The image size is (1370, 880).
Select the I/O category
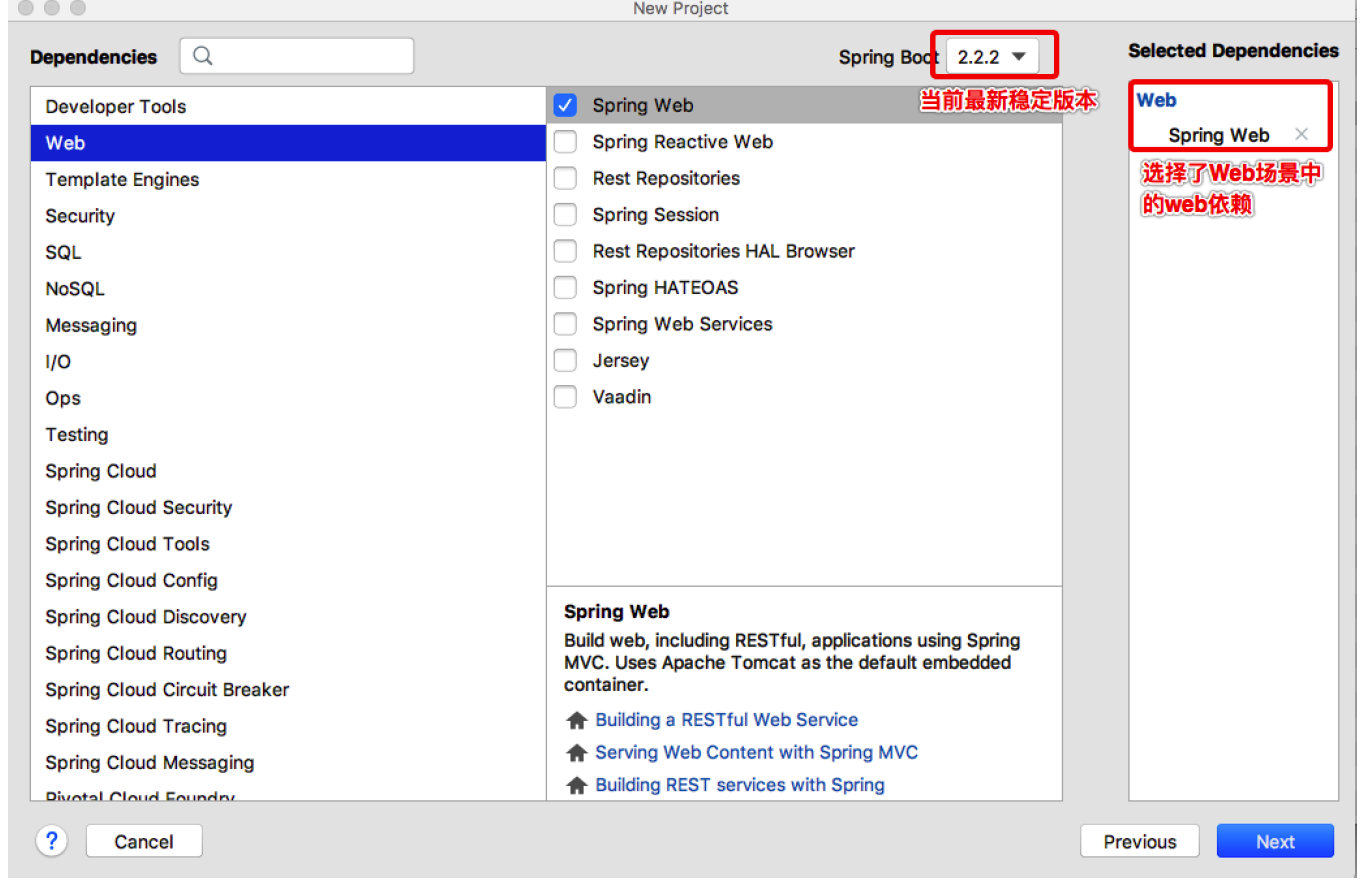[288, 362]
